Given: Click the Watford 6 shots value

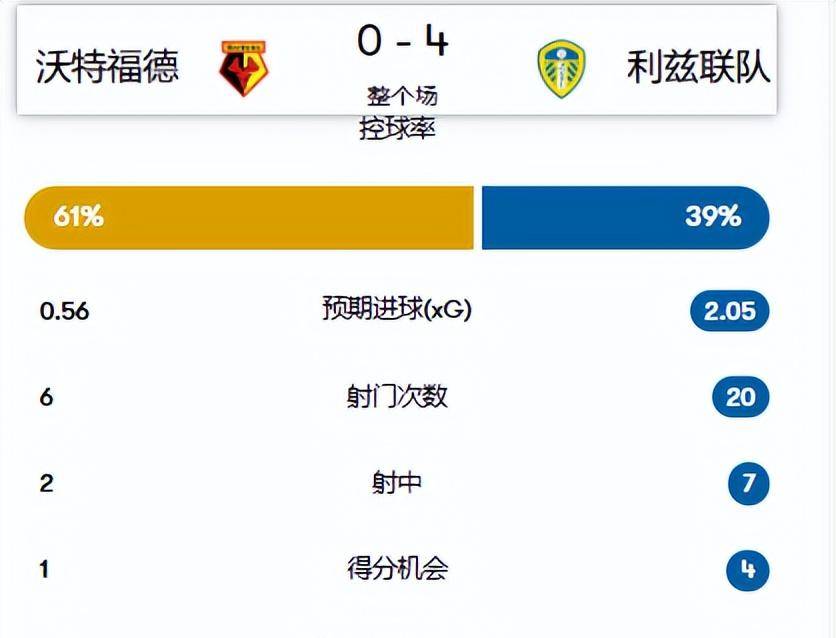Looking at the screenshot, I should click(x=46, y=398).
